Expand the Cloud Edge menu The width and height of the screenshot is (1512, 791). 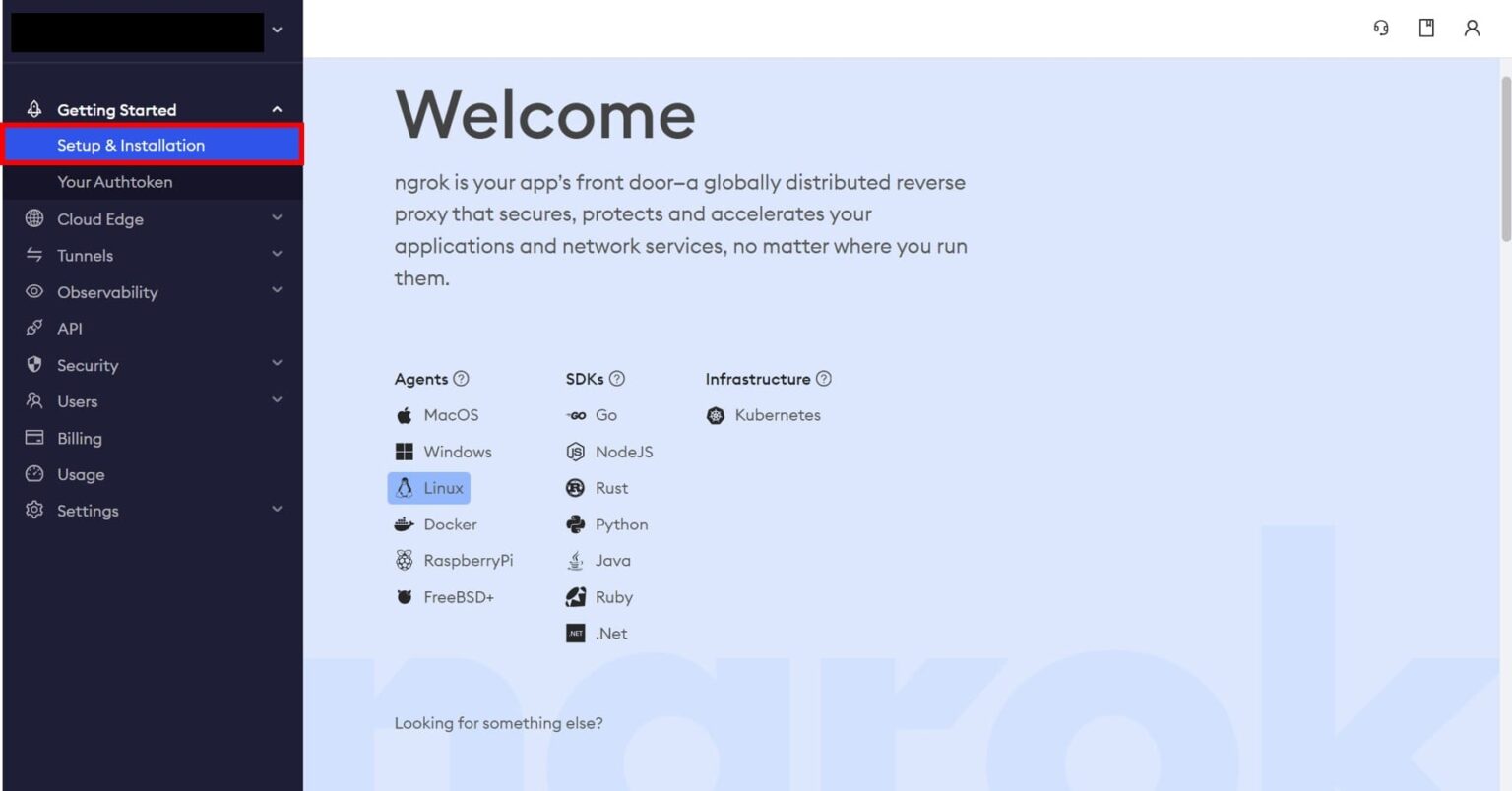pos(277,218)
